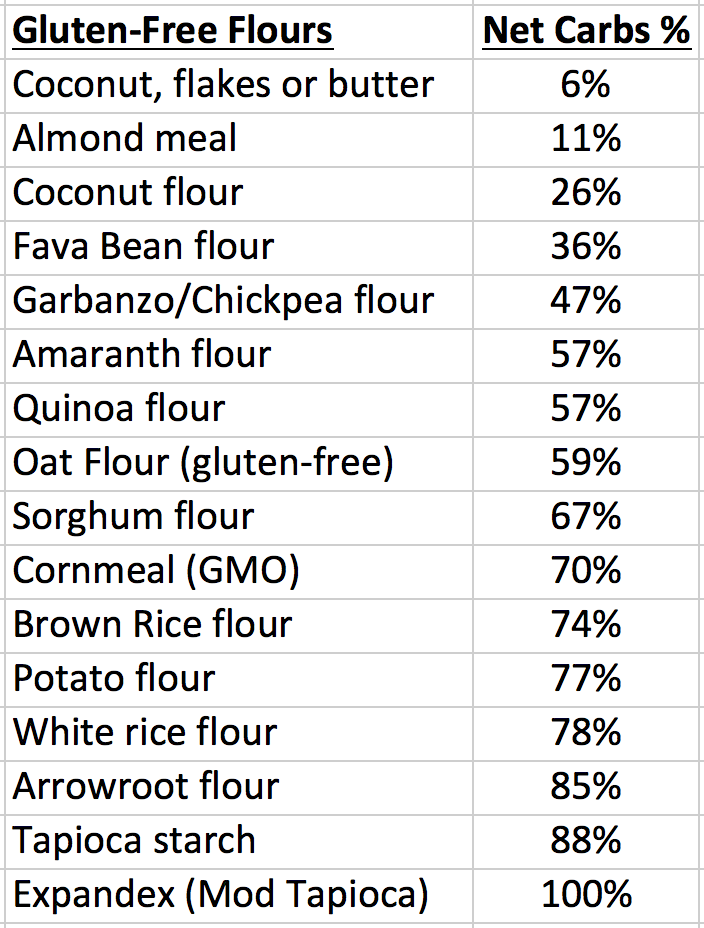Select the Expandex (Mod Tapioca) cell

click(239, 895)
